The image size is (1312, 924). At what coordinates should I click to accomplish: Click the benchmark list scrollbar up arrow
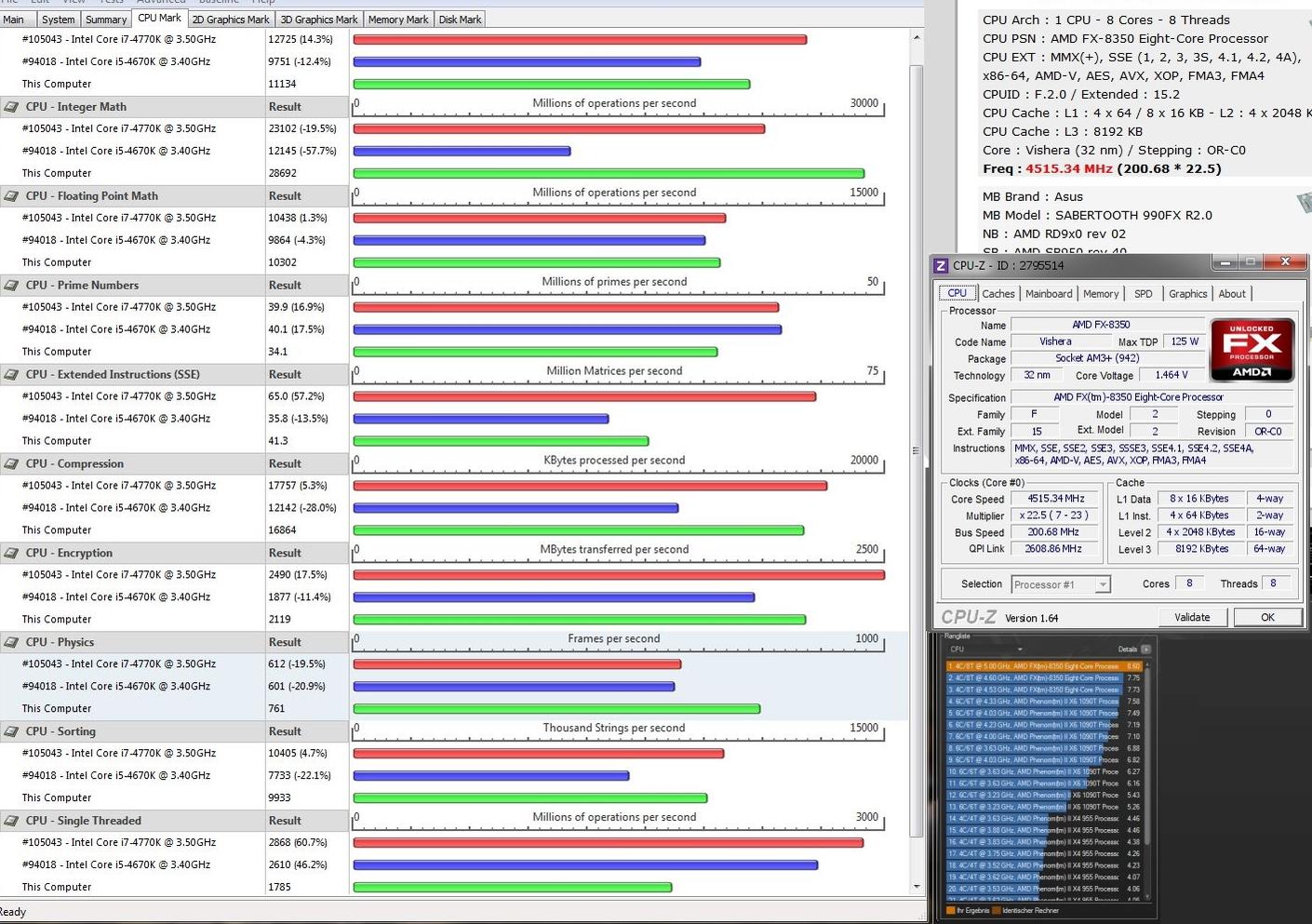(x=917, y=38)
